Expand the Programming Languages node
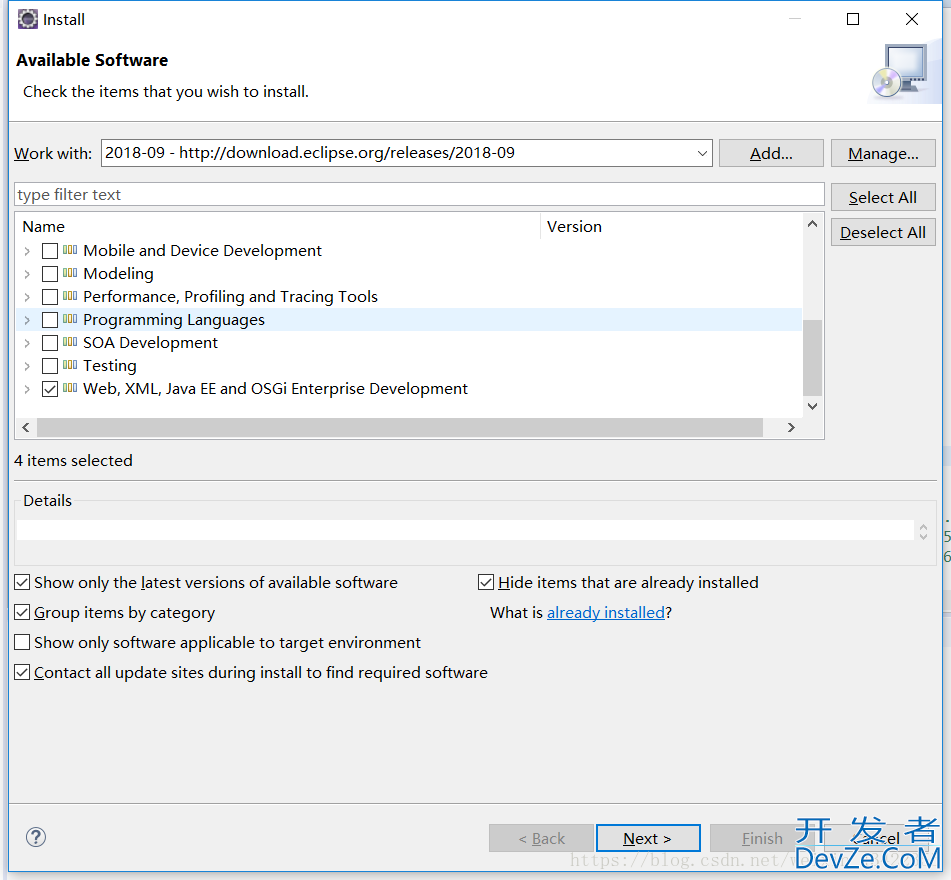This screenshot has width=951, height=880. pyautogui.click(x=27, y=320)
